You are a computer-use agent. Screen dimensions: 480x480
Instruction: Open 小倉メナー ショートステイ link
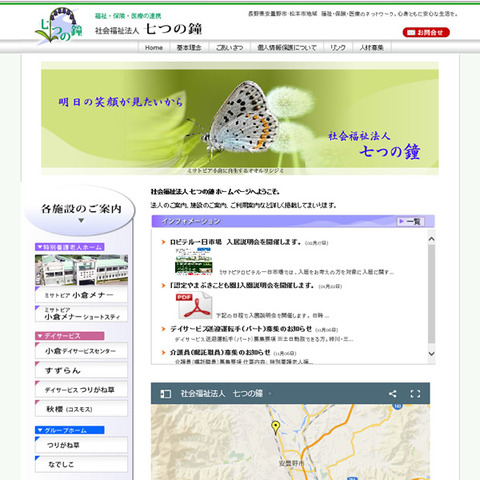(81, 314)
